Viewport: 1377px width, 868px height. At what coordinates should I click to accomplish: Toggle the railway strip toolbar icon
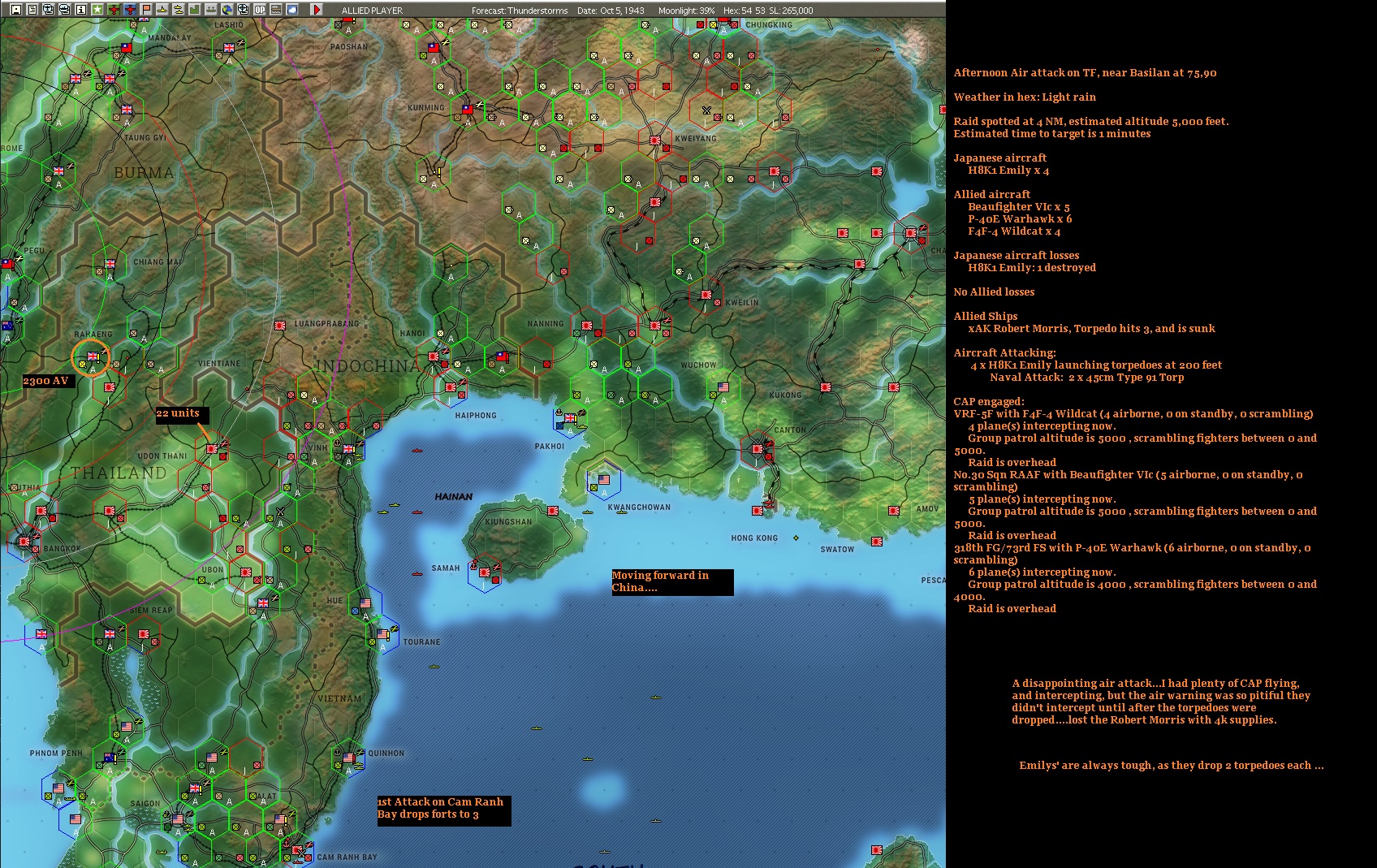pyautogui.click(x=276, y=10)
